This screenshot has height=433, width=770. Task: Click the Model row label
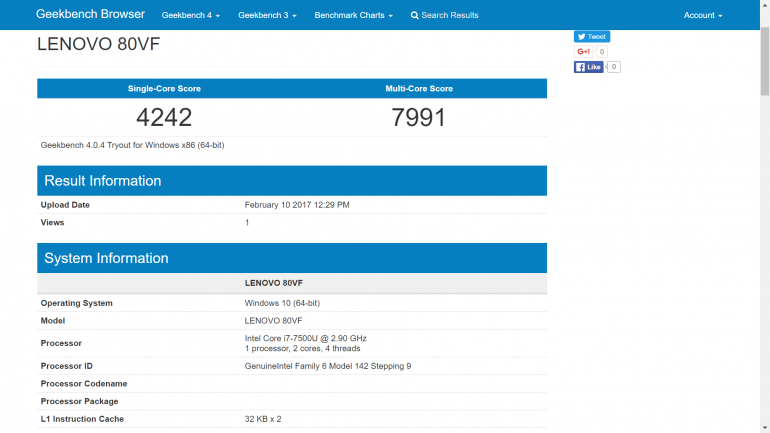pyautogui.click(x=53, y=321)
